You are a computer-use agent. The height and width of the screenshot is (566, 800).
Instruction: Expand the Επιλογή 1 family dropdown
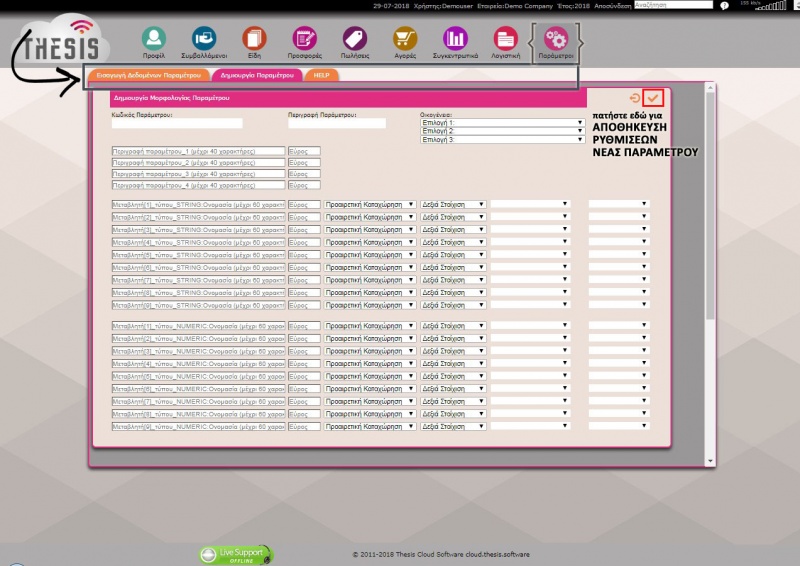point(502,123)
